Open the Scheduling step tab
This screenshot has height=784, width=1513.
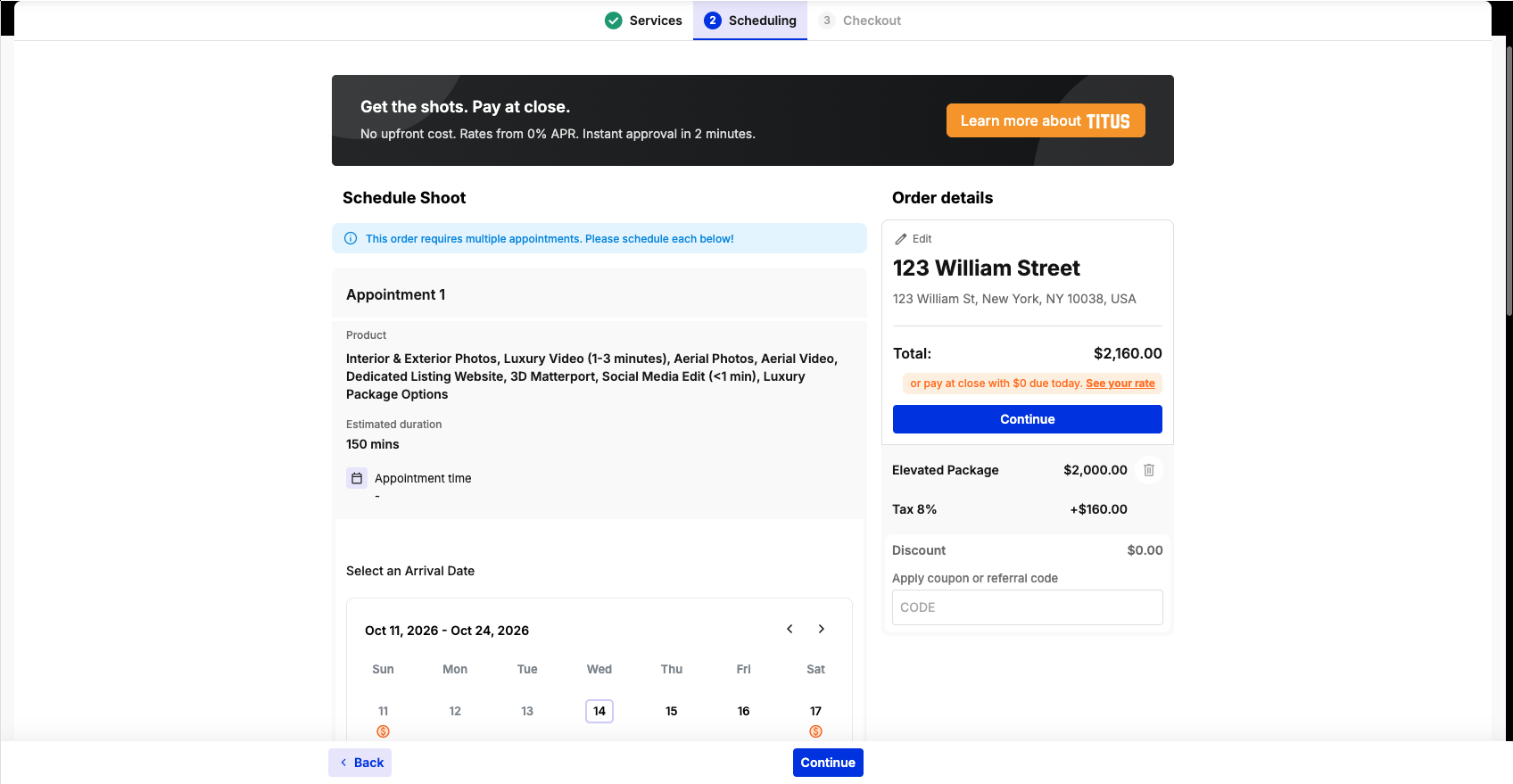click(750, 21)
